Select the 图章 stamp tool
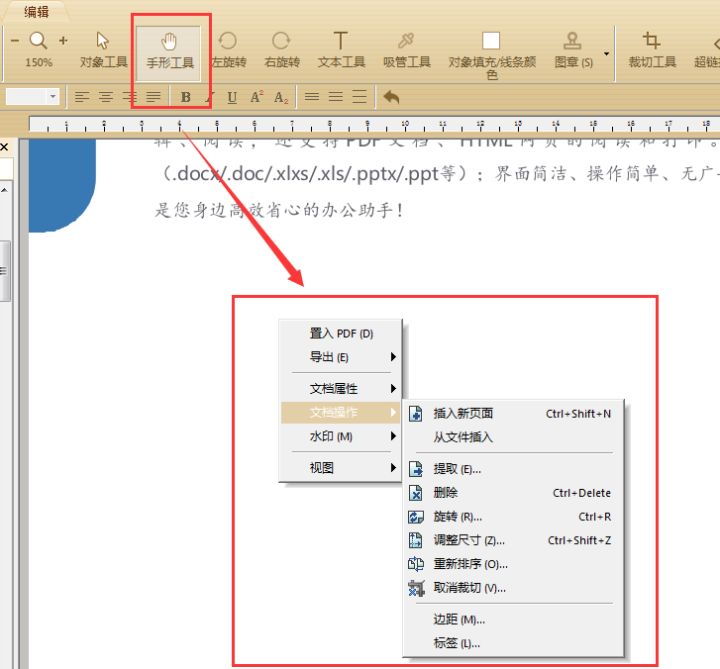This screenshot has height=669, width=720. click(x=573, y=51)
